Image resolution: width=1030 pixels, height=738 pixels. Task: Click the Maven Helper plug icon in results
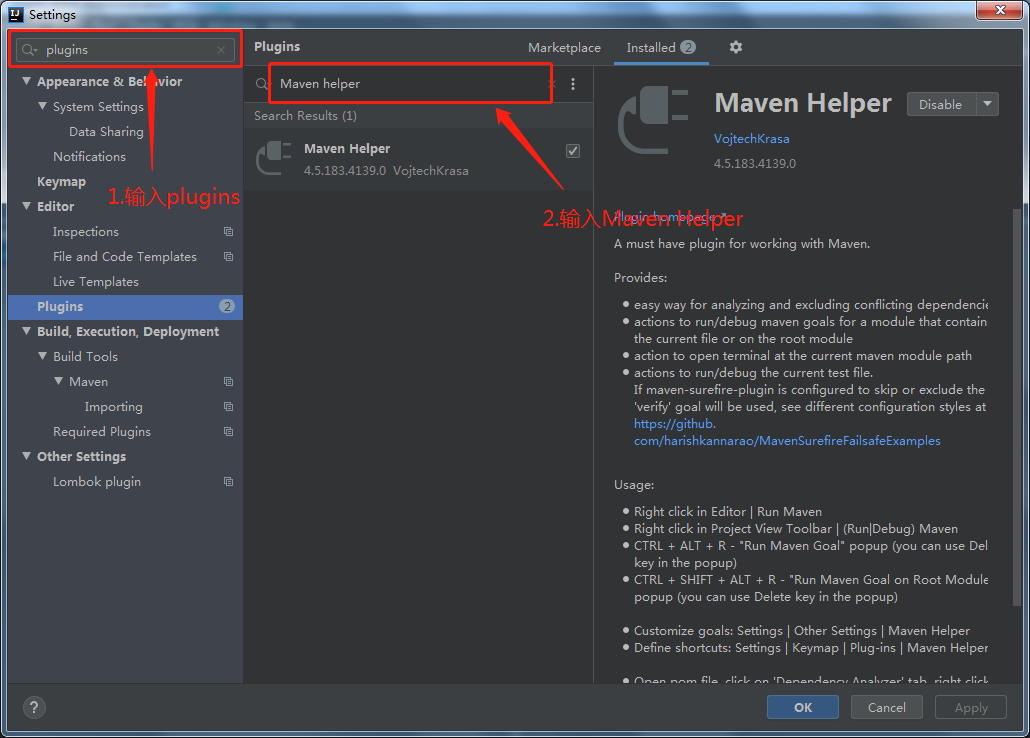(273, 158)
